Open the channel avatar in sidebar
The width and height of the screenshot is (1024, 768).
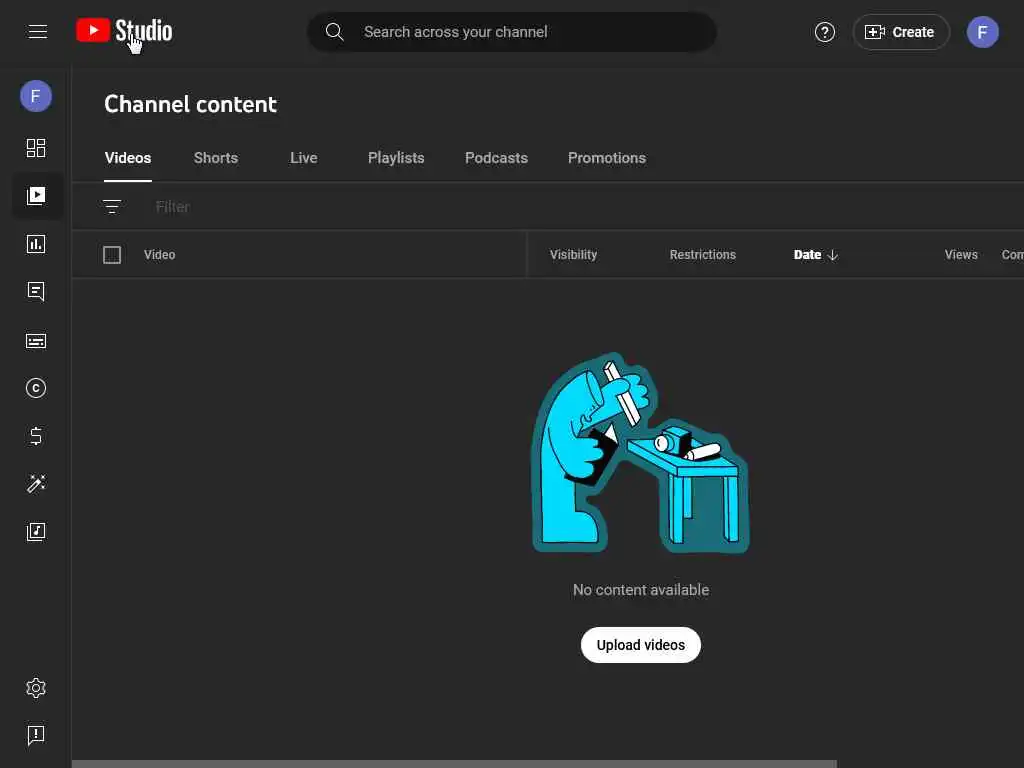click(x=36, y=96)
